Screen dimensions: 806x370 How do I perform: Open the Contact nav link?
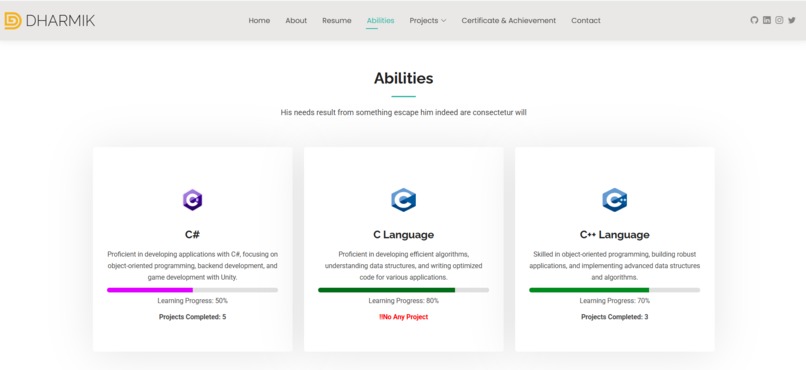click(585, 21)
